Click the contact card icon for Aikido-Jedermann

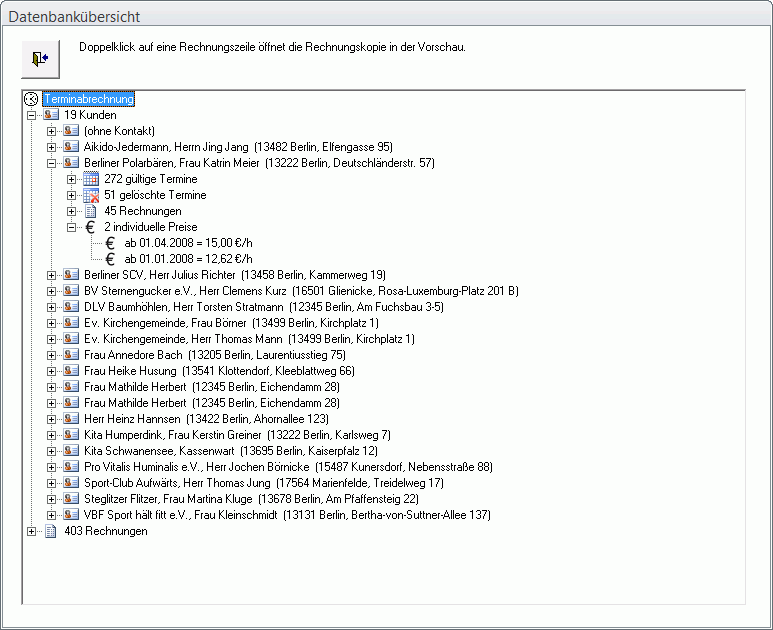point(71,147)
